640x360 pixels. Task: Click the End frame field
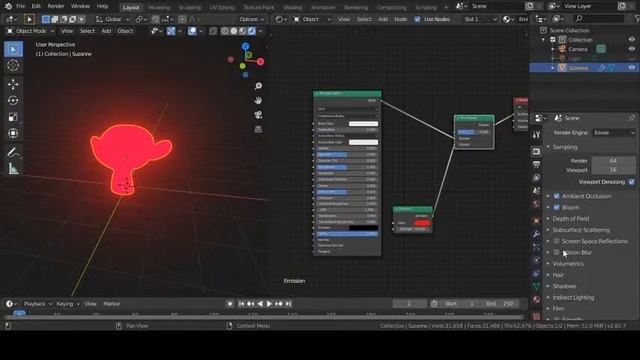(x=501, y=304)
